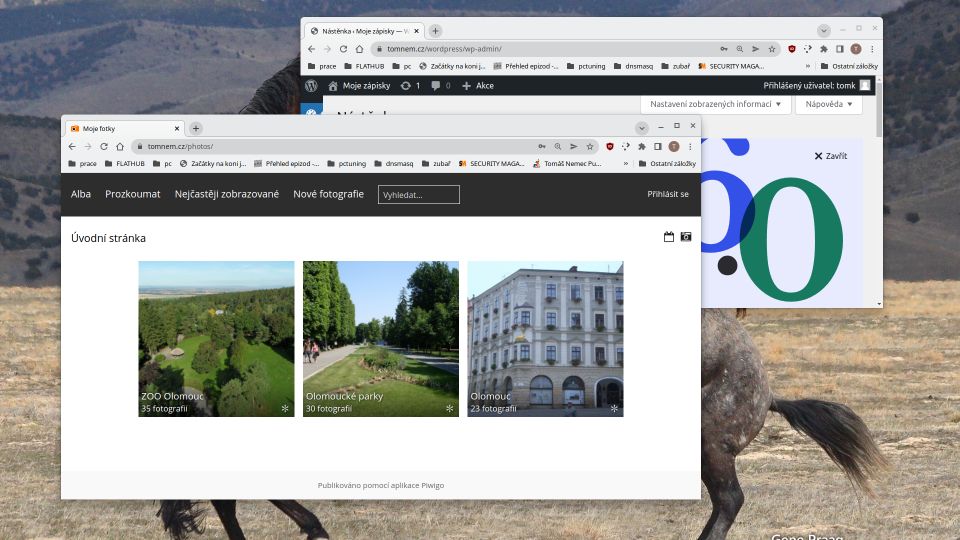Expand Nastavení zobrazených informací dropdown

(x=714, y=104)
